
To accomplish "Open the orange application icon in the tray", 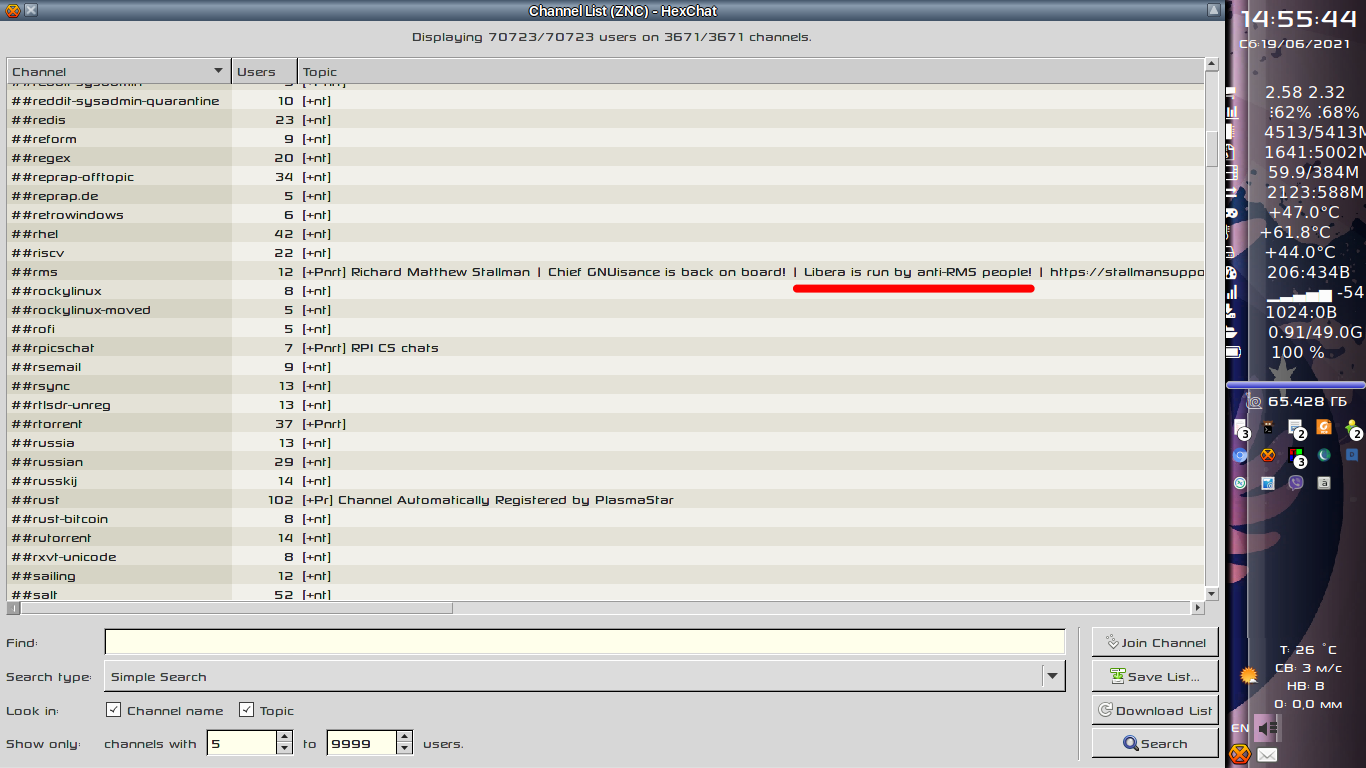I will pyautogui.click(x=1324, y=427).
